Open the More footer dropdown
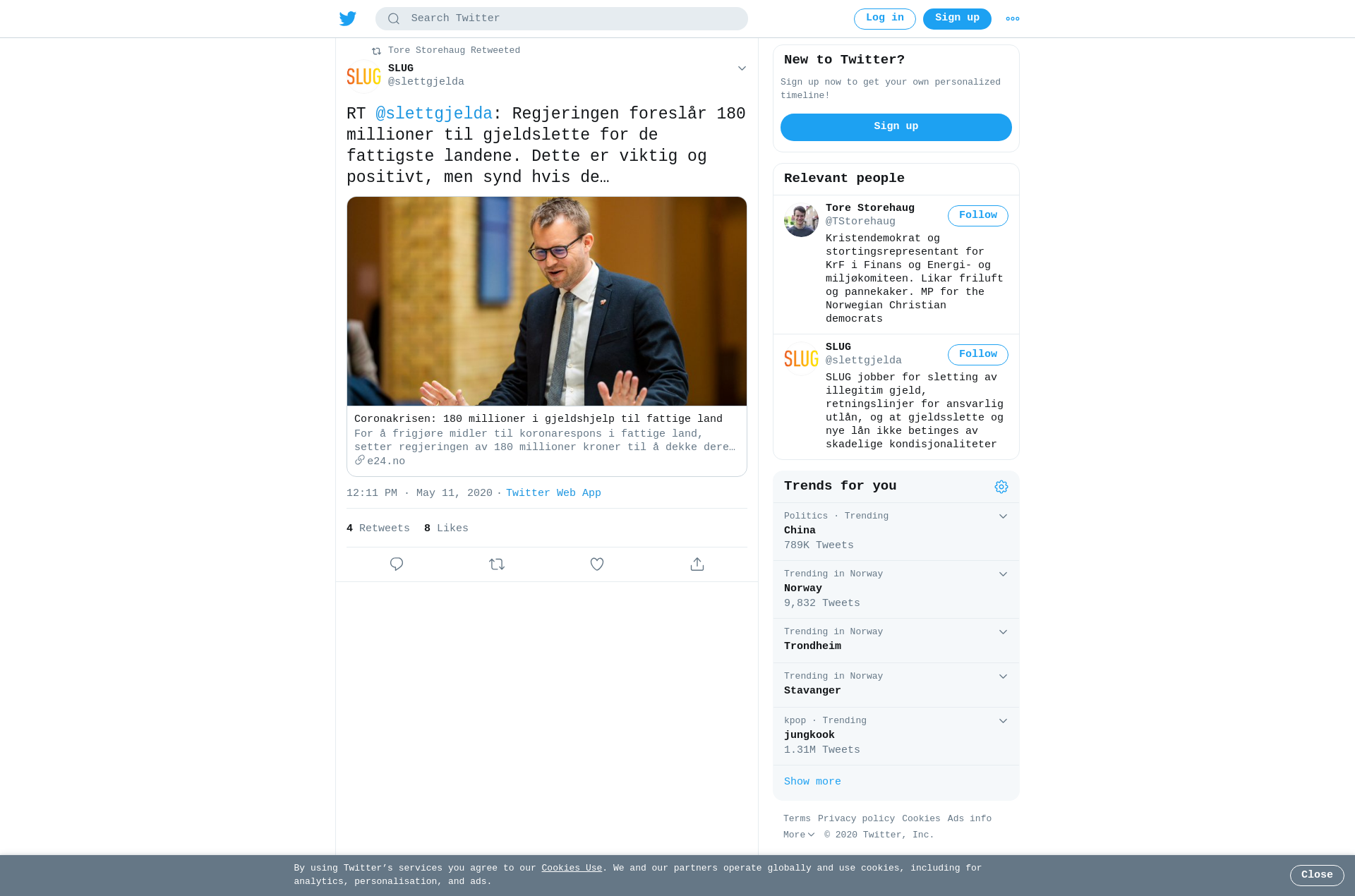 click(799, 835)
